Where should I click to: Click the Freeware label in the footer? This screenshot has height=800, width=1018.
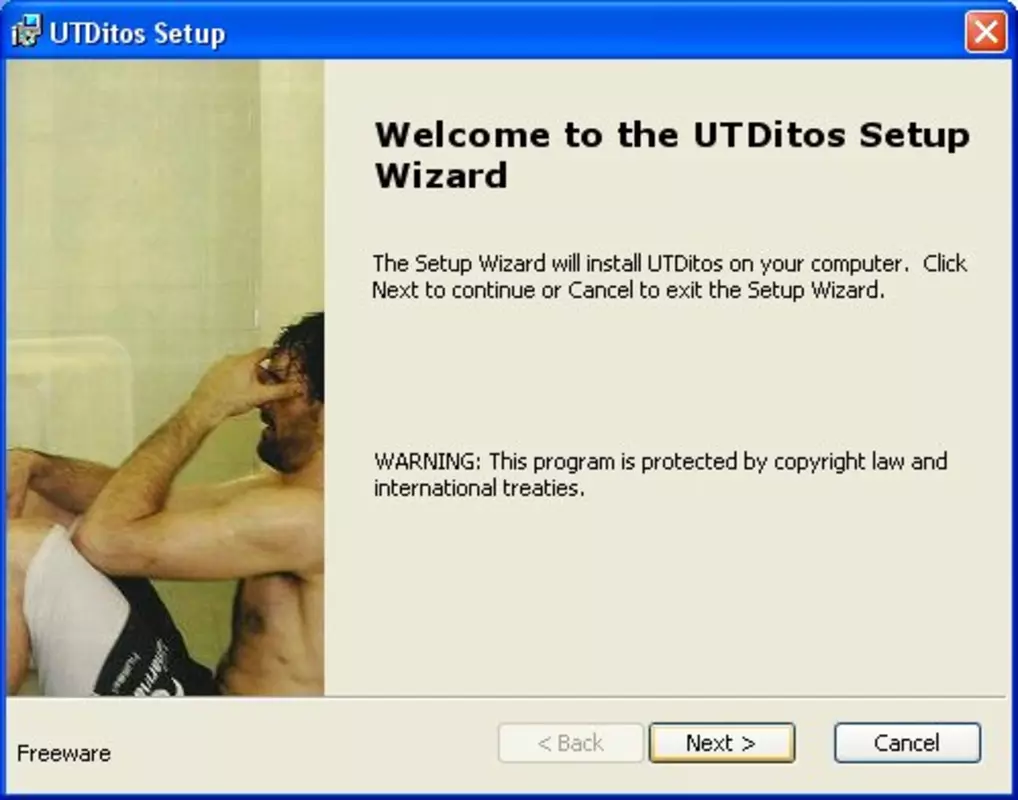[64, 753]
